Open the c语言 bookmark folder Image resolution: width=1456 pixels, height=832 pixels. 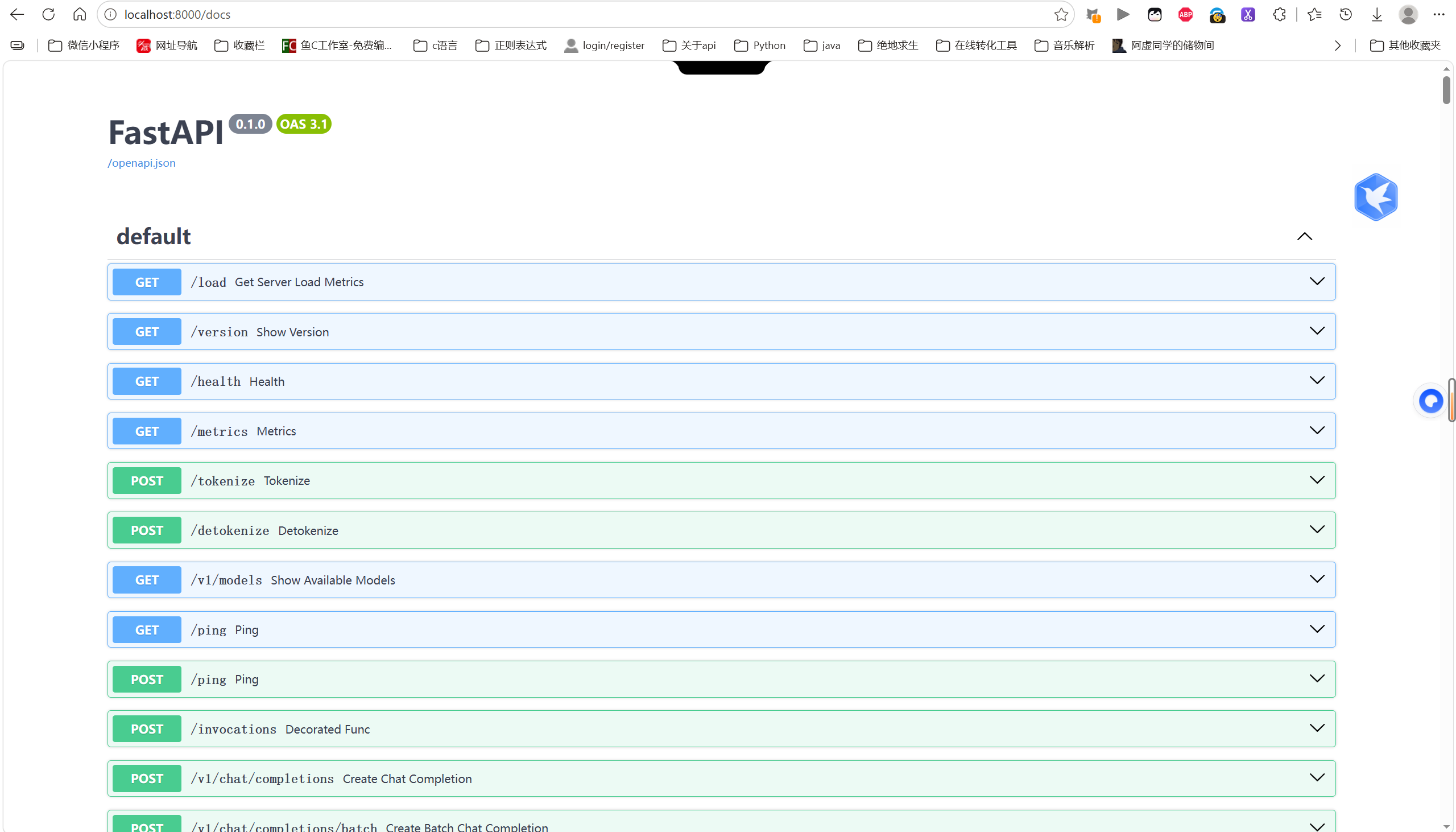point(435,45)
